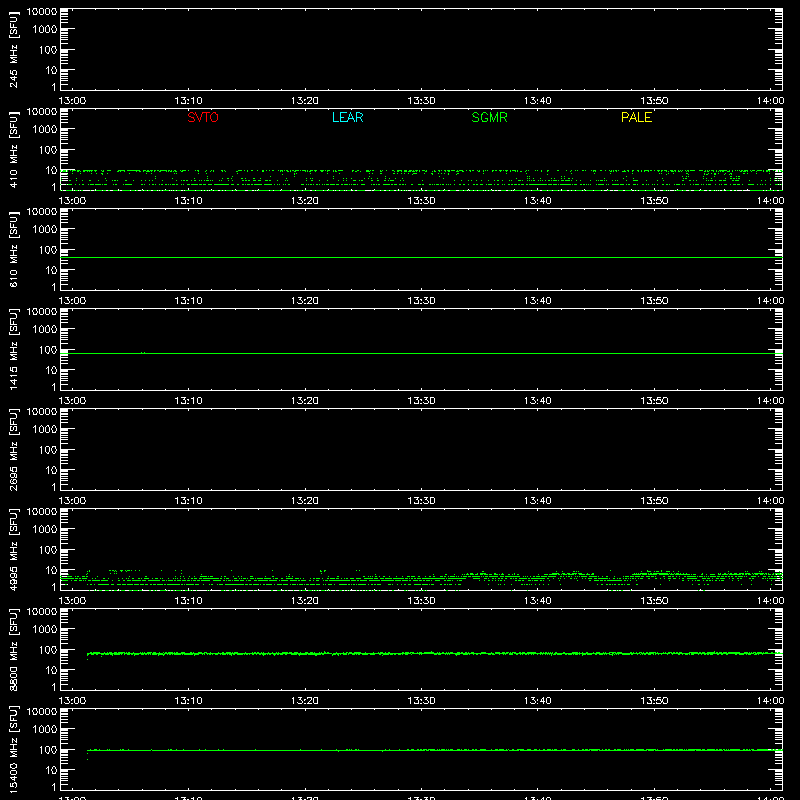Select the 610 MHz [SFU] axis title
Viewport: 800px width, 800px height.
14,249
